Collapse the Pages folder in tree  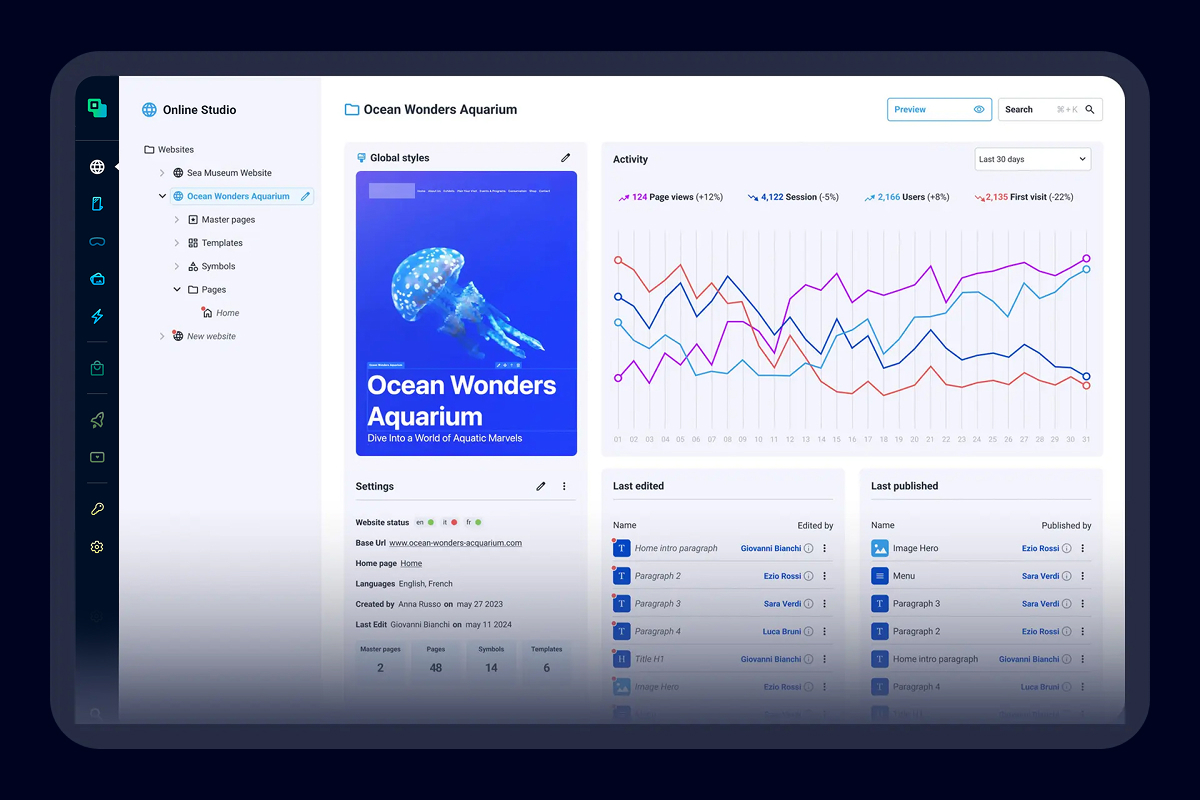pyautogui.click(x=177, y=290)
